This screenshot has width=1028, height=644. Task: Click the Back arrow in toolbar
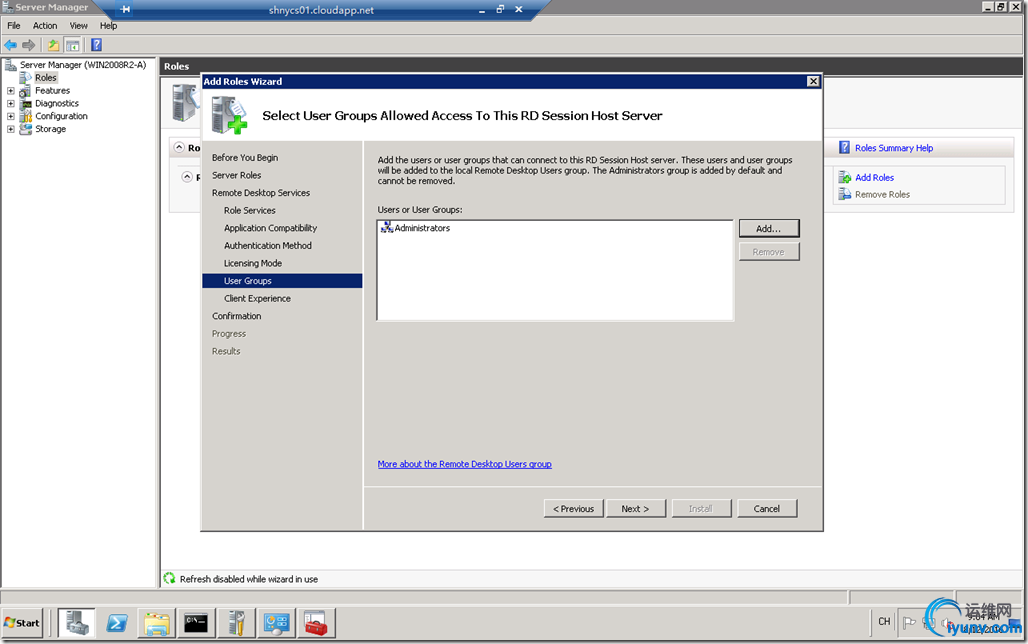coord(10,45)
